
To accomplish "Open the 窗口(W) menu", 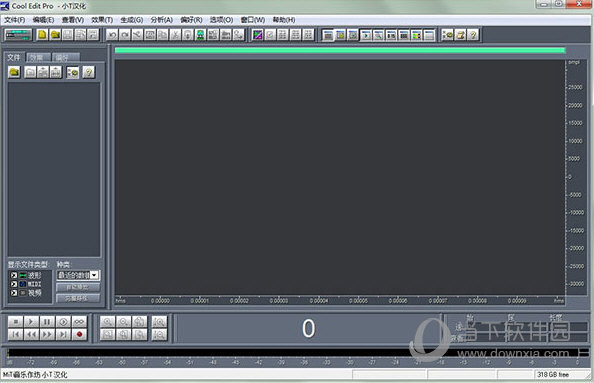I will 253,20.
